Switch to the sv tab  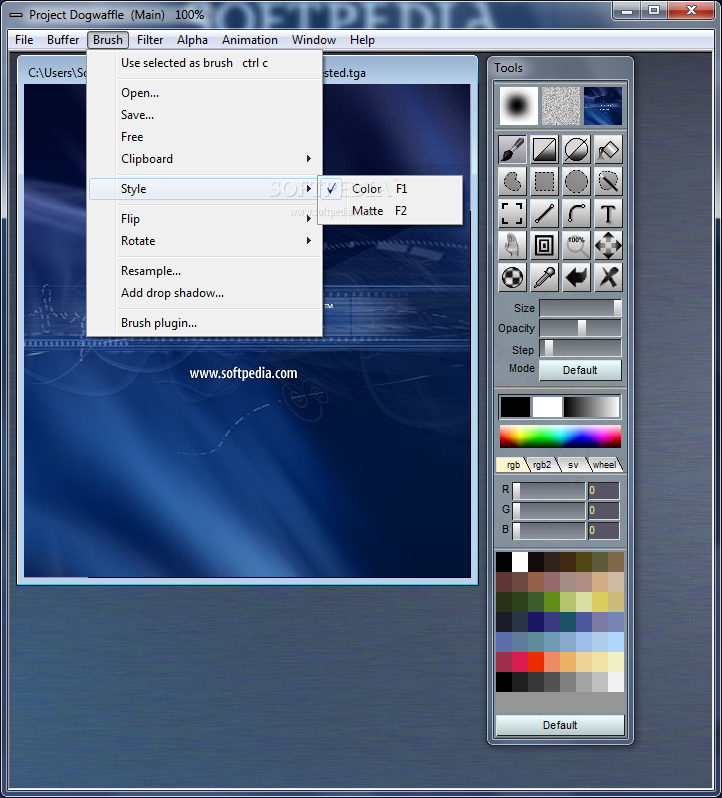pos(573,465)
